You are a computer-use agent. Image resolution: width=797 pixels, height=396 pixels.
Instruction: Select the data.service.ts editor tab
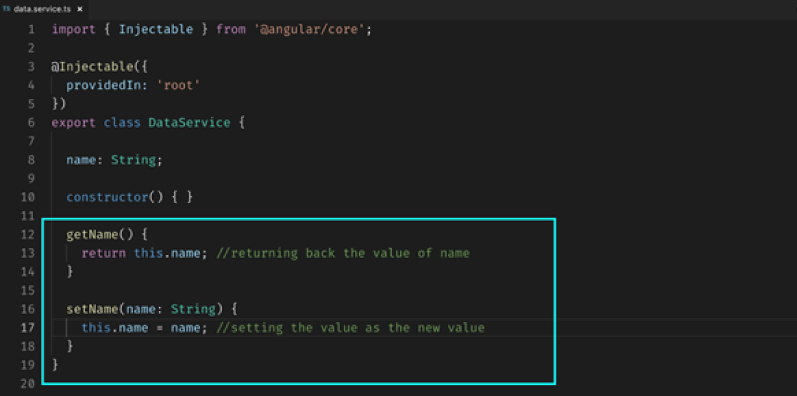pyautogui.click(x=43, y=9)
